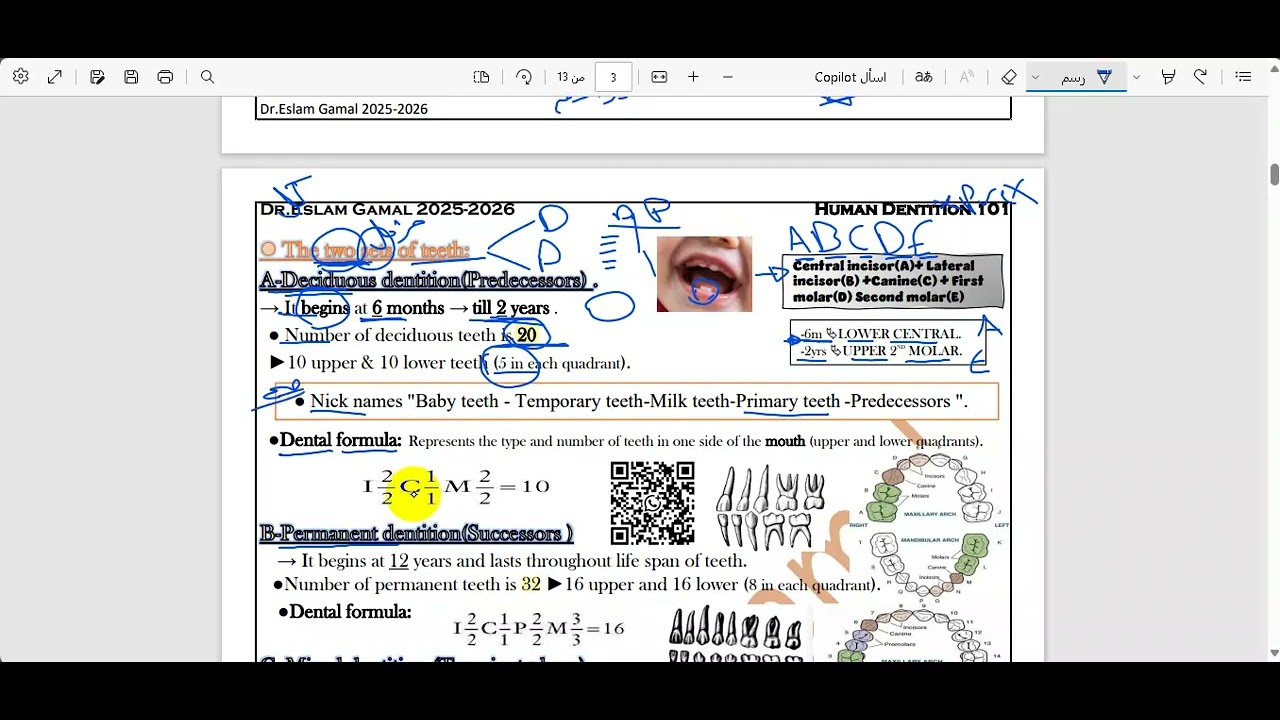The width and height of the screenshot is (1280, 720).
Task: Open the PDF settings gear
Action: pos(21,77)
